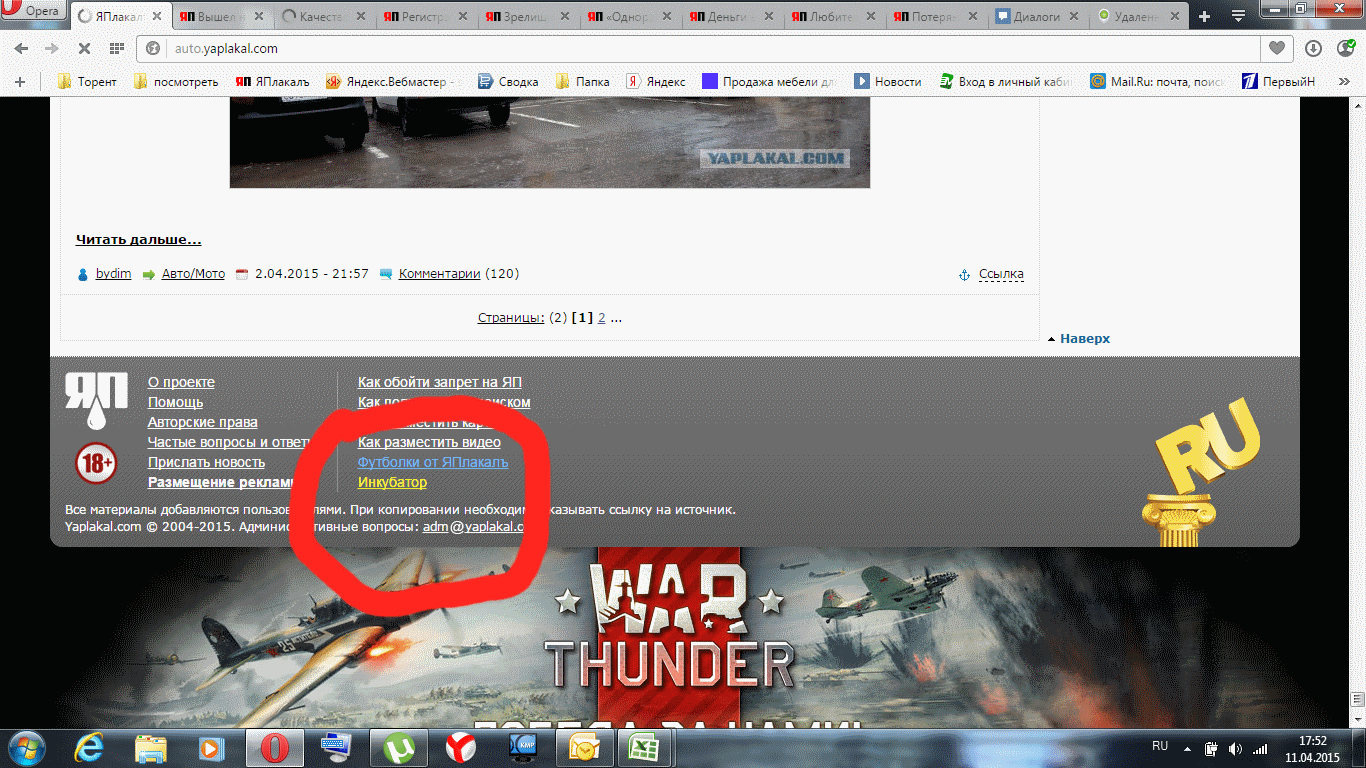The height and width of the screenshot is (768, 1366).
Task: Open author profile 'bydim'
Action: [x=113, y=274]
